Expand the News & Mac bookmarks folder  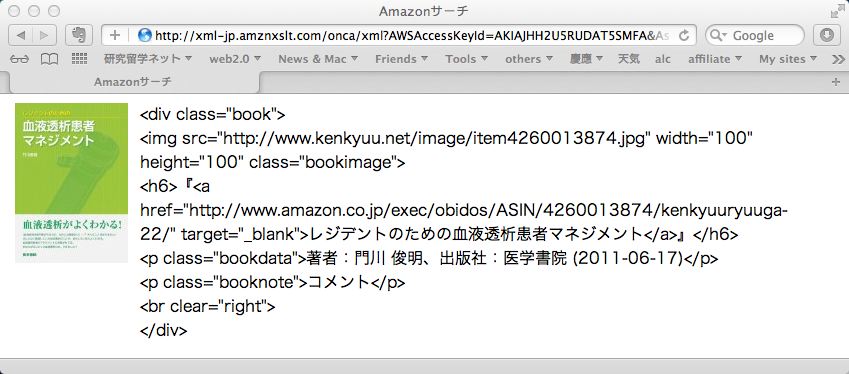coord(318,59)
